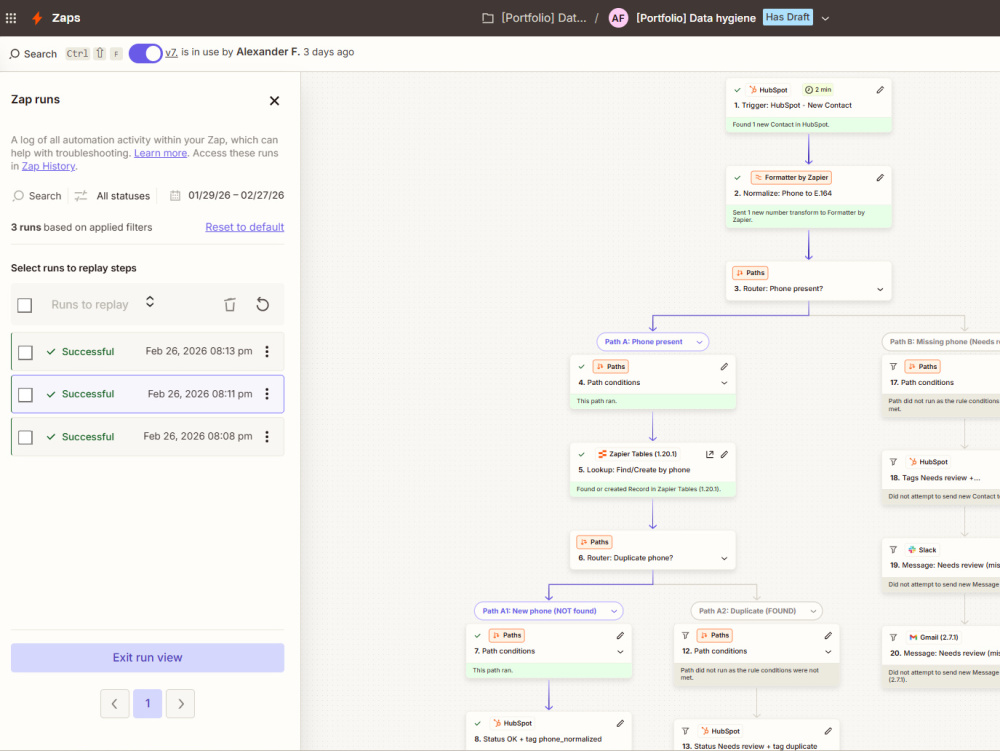1000x751 pixels.
Task: Close the Zap runs panel
Action: point(274,101)
